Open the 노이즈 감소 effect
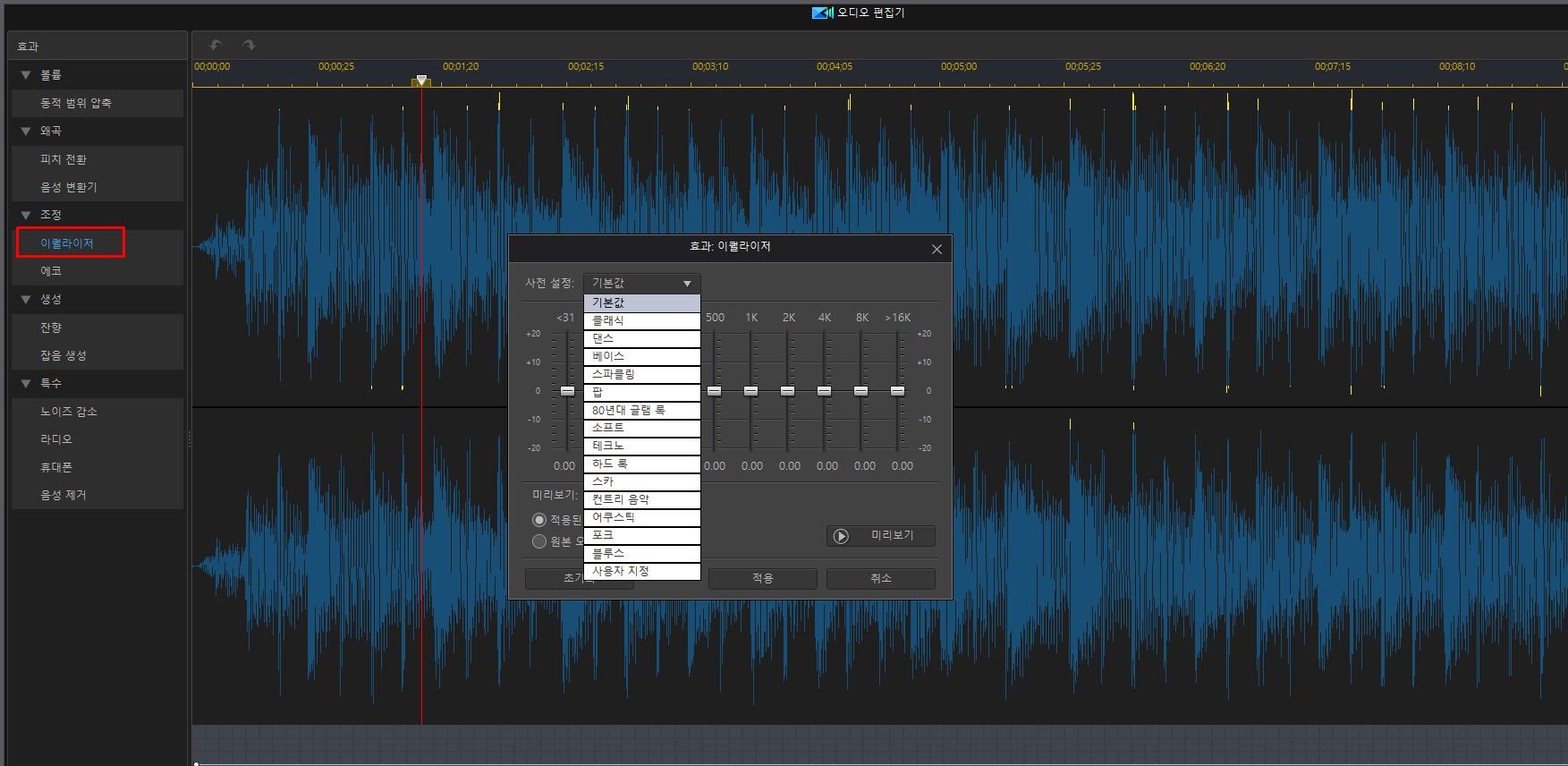1568x766 pixels. click(x=69, y=412)
